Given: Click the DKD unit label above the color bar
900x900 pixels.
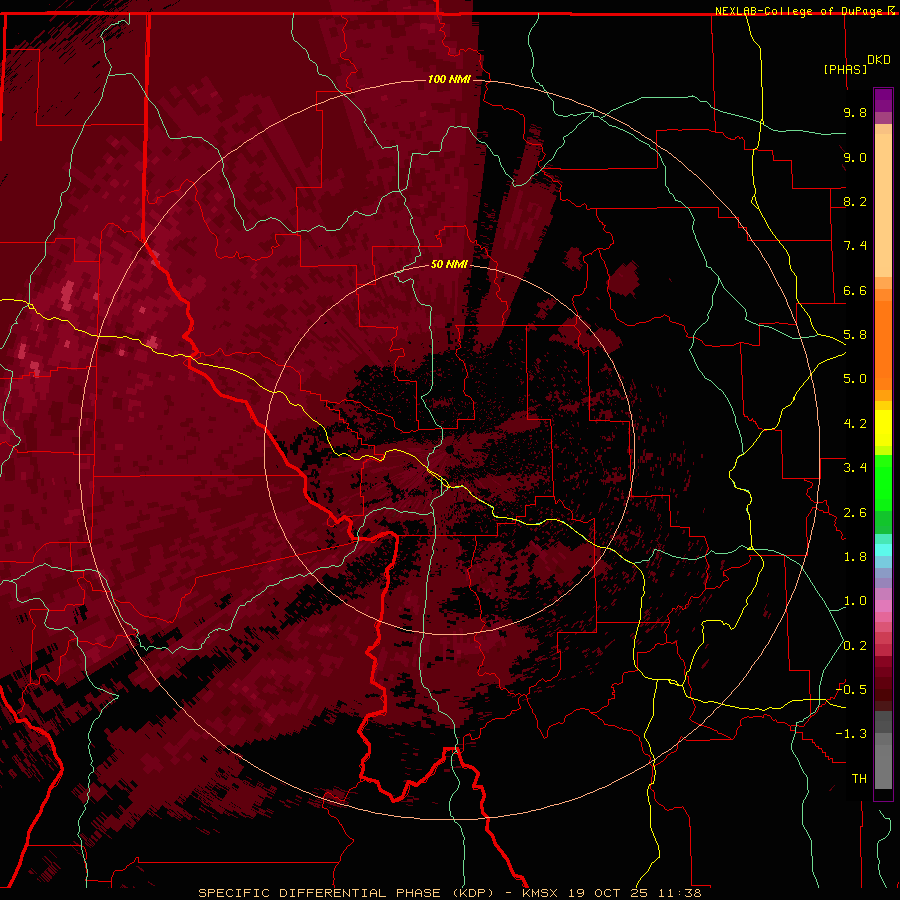Looking at the screenshot, I should 879,60.
